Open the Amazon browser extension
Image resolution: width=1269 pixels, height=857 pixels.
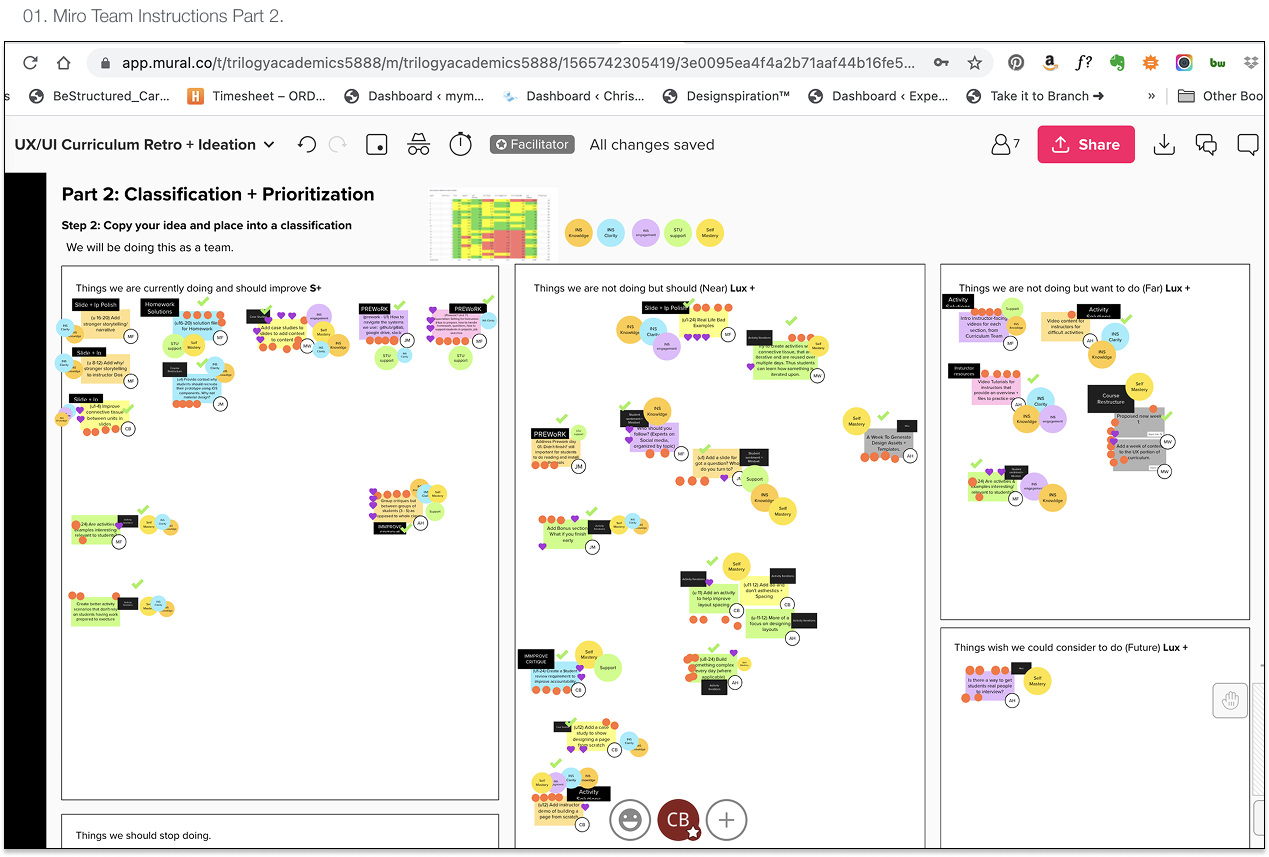(x=1049, y=63)
